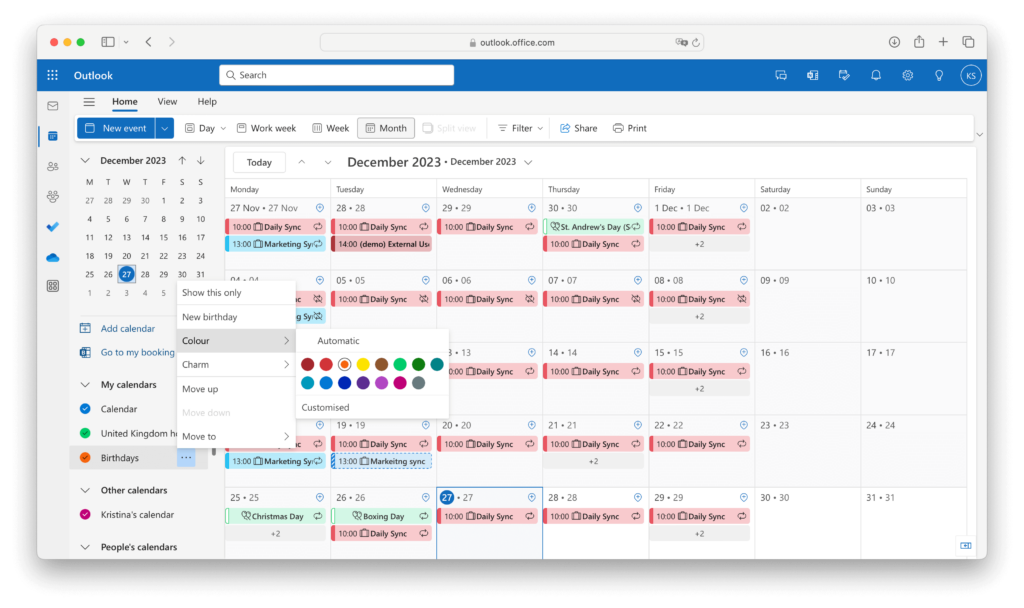This screenshot has width=1024, height=608.
Task: Go to next month in mini calendar
Action: tap(200, 160)
